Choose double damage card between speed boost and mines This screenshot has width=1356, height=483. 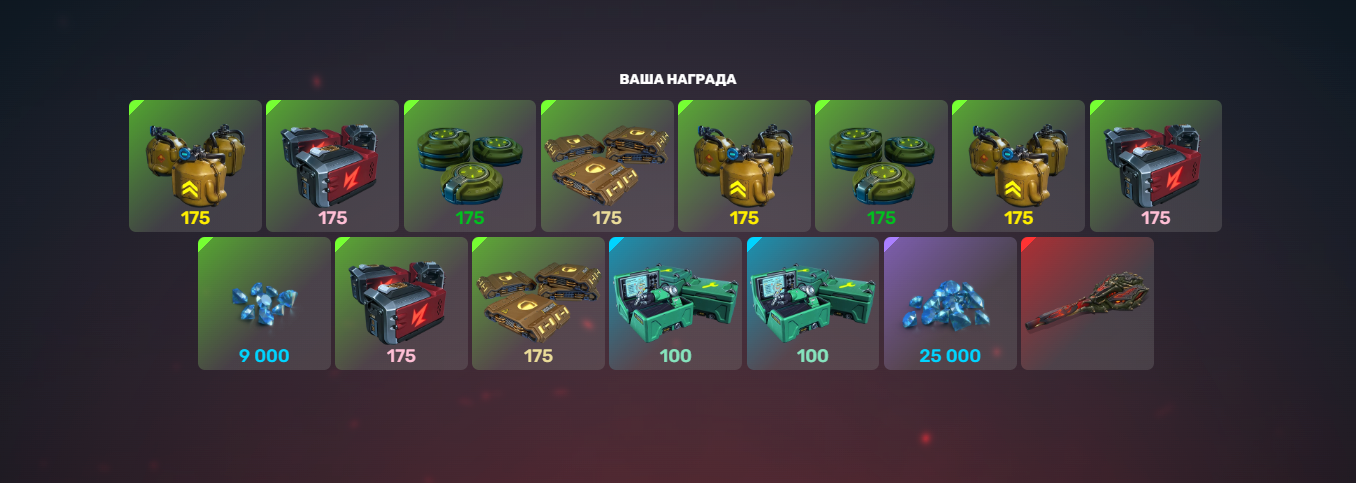(x=744, y=166)
